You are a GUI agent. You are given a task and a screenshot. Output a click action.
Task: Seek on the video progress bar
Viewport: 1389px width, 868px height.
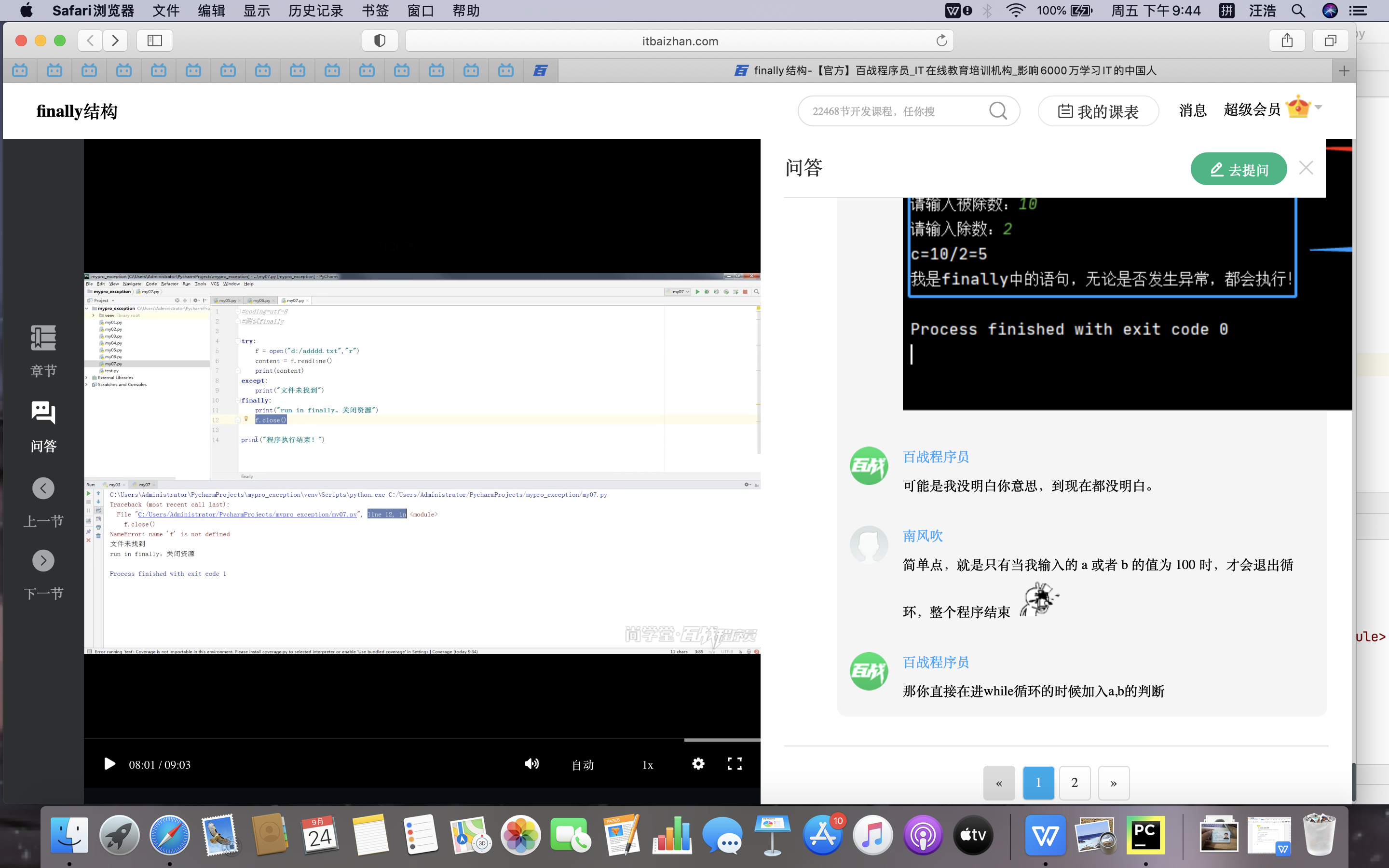pos(422,739)
